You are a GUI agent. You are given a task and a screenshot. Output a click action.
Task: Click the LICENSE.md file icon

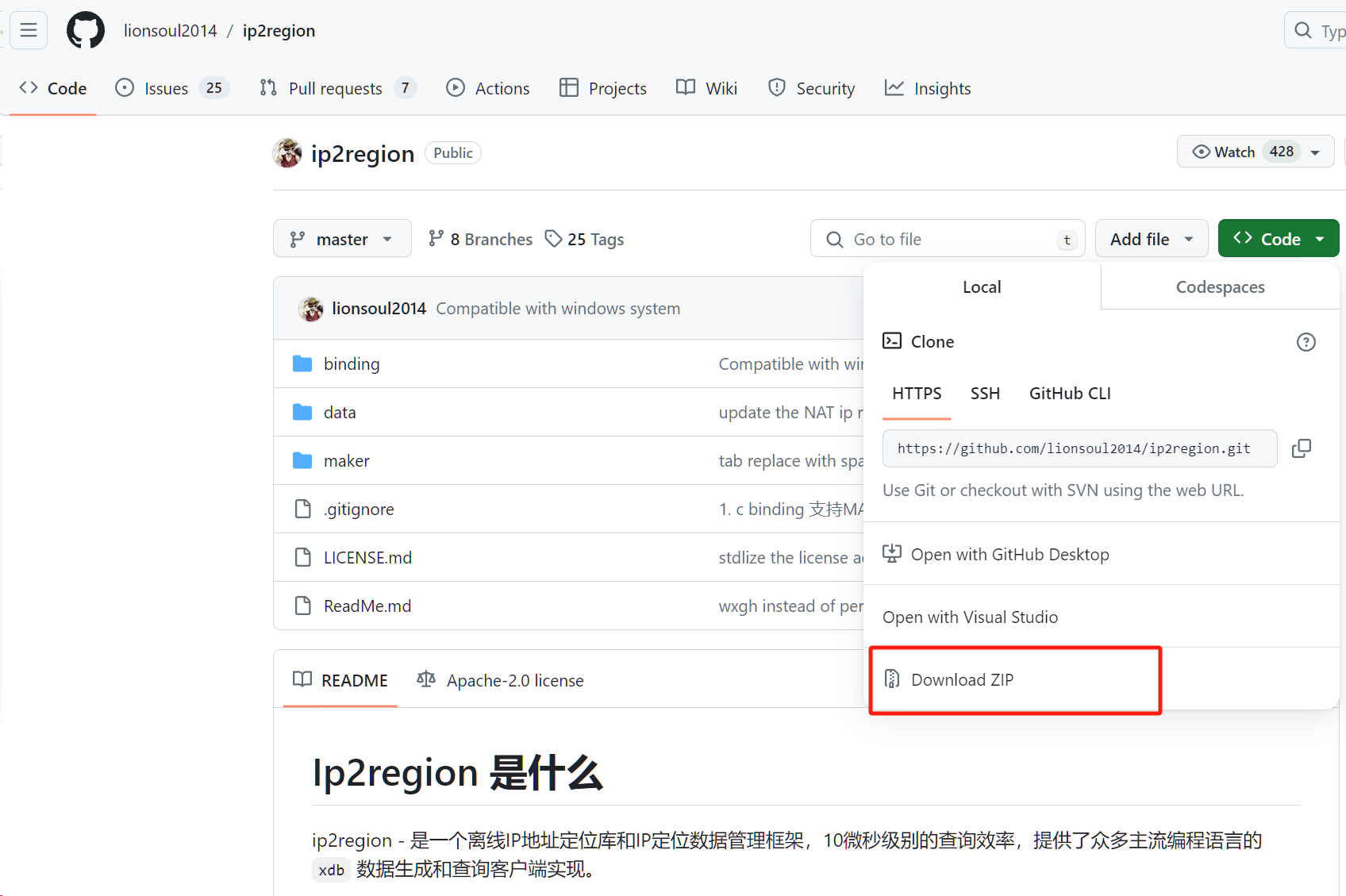(x=302, y=557)
